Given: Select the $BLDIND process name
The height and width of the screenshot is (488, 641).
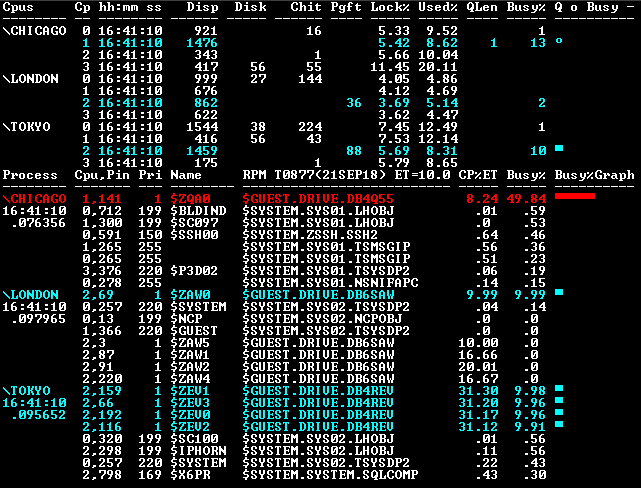Looking at the screenshot, I should (x=198, y=211).
